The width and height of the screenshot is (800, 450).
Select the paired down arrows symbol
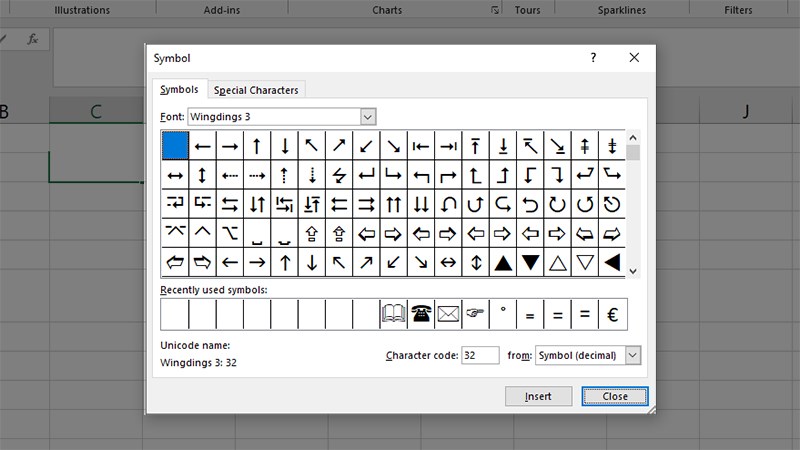pos(421,205)
